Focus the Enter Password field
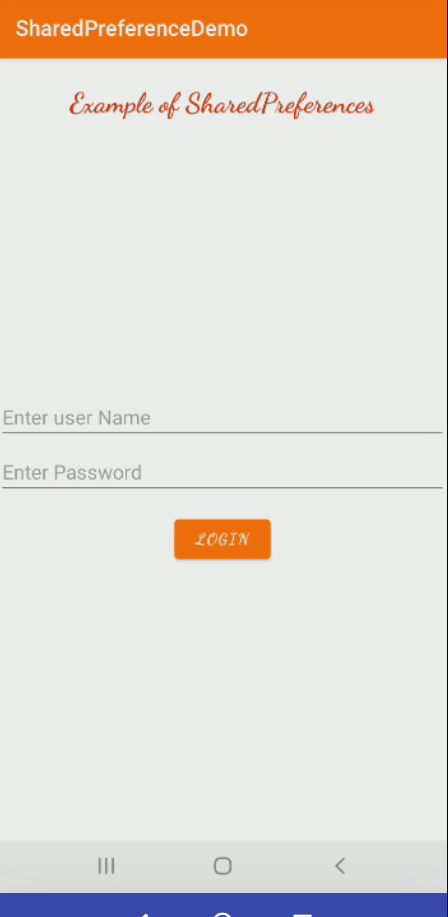This screenshot has width=448, height=917. [x=222, y=473]
